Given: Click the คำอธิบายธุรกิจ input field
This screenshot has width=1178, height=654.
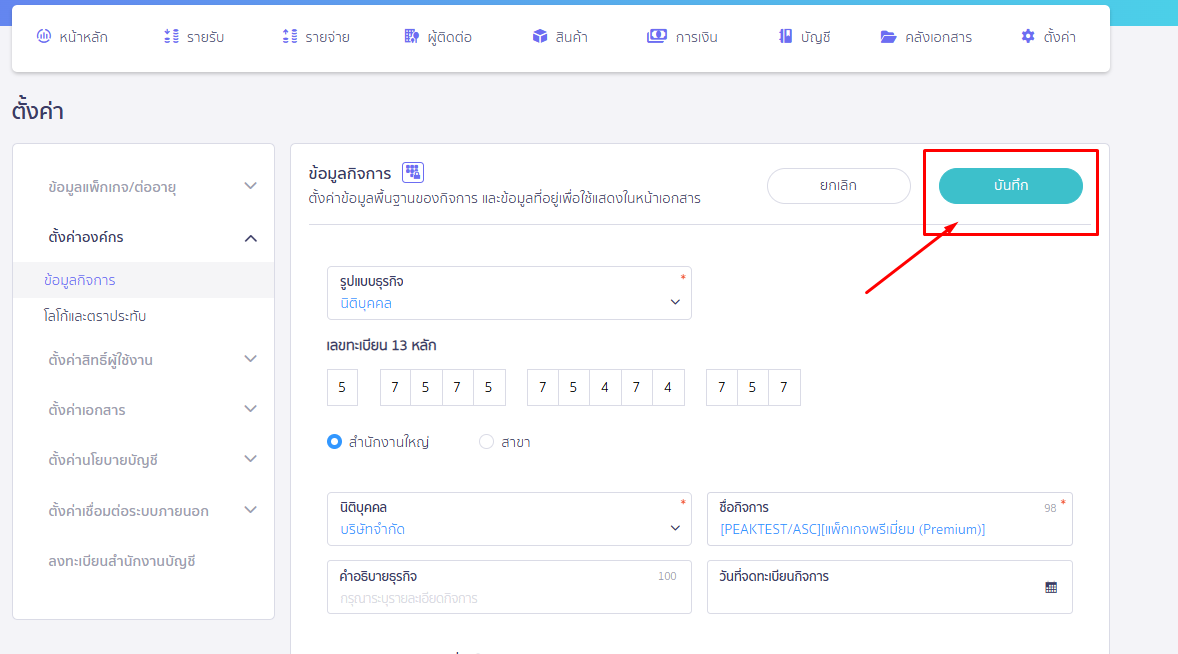Looking at the screenshot, I should 509,598.
